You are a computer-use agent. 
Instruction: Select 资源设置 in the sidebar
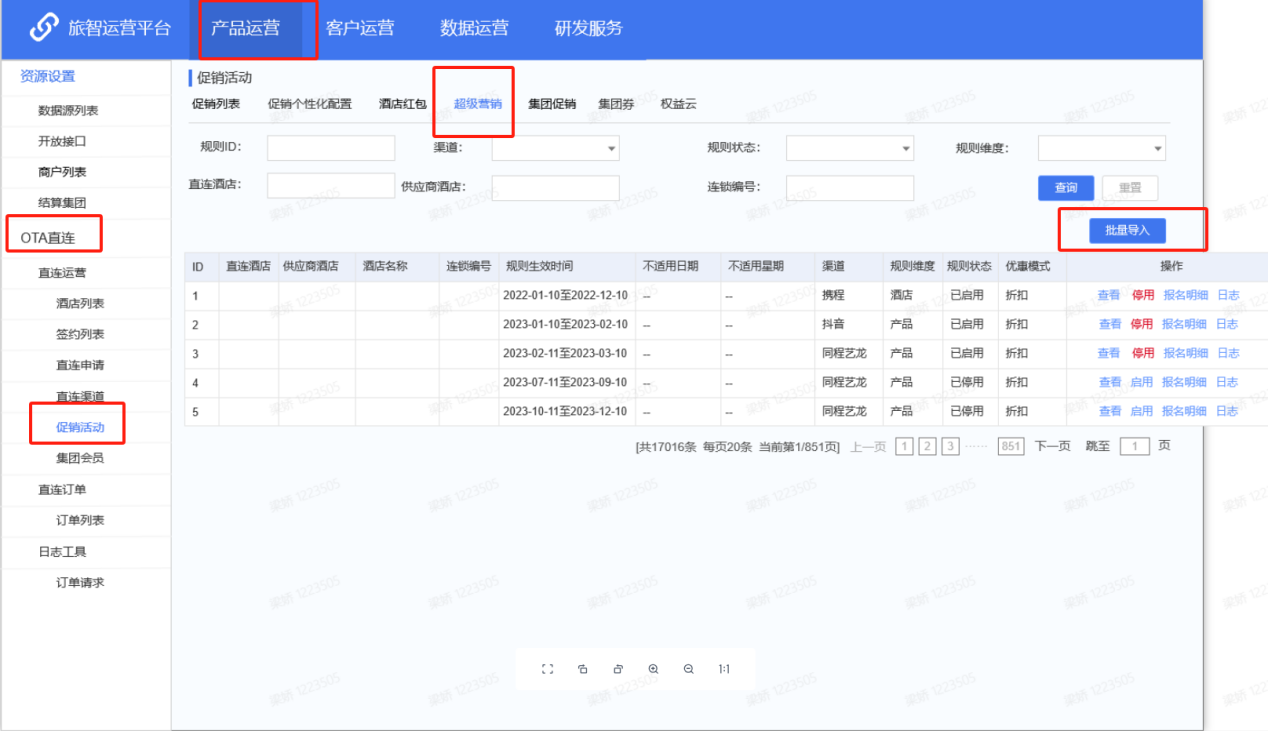(x=48, y=76)
